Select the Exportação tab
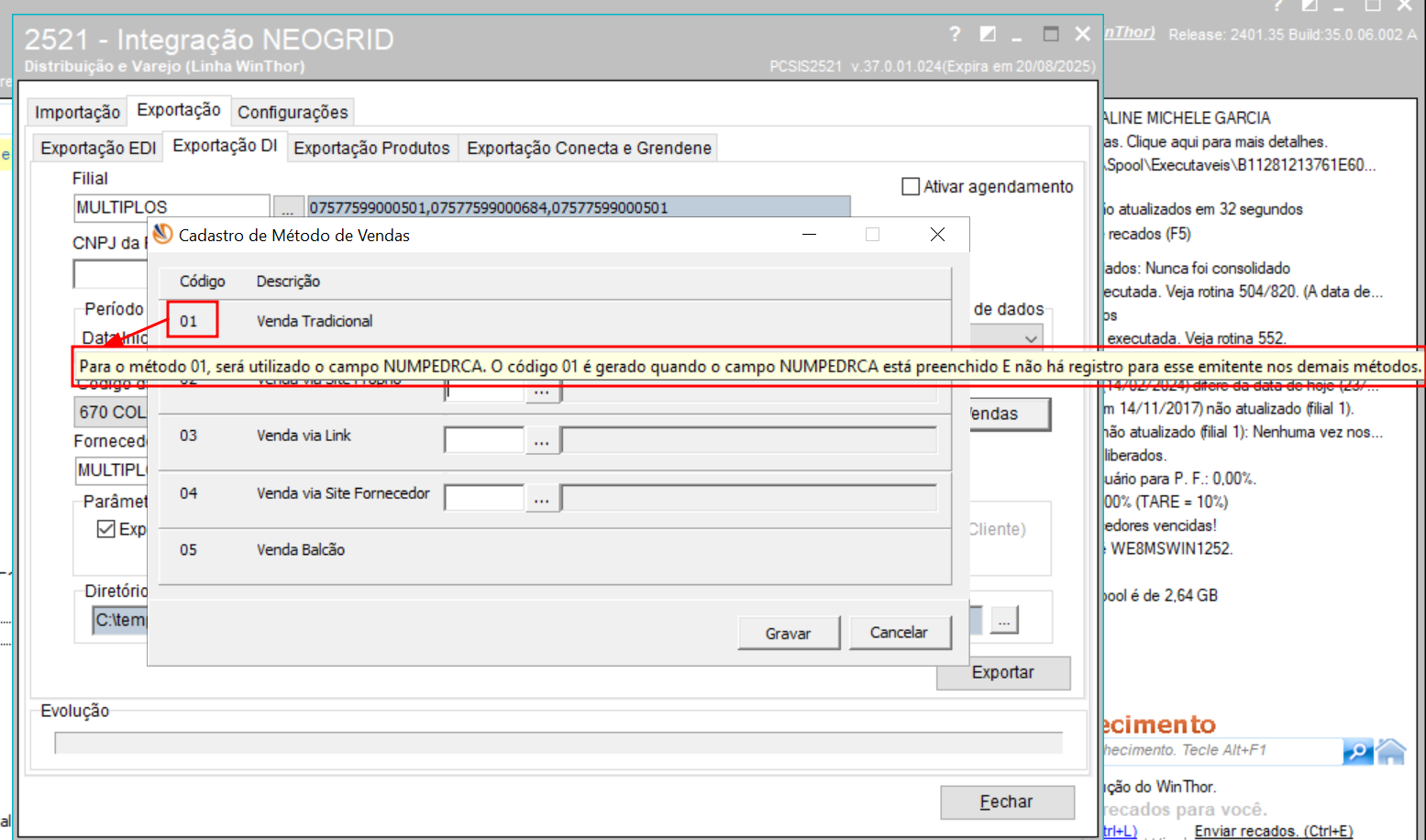 pos(179,110)
